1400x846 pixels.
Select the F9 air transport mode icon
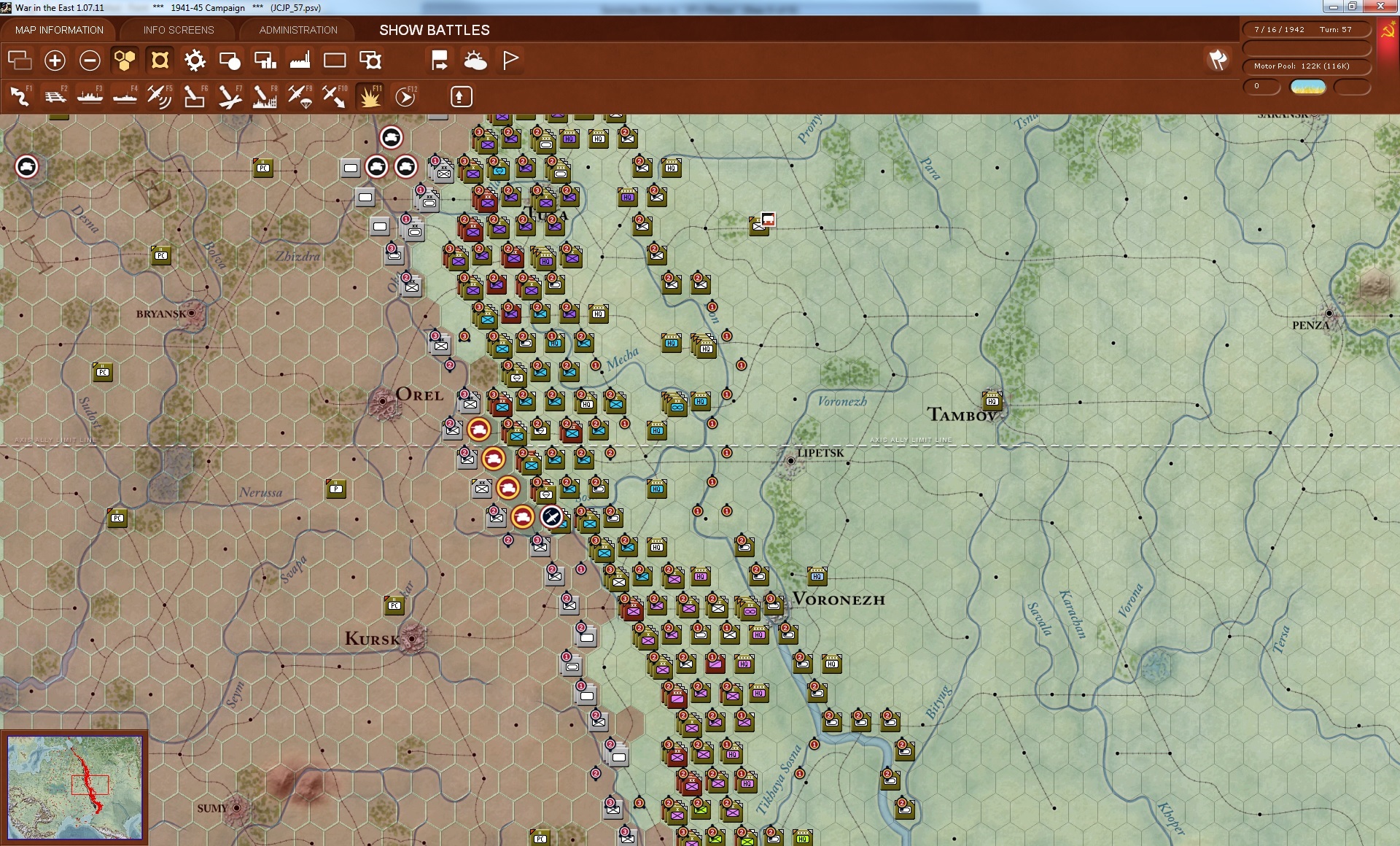pyautogui.click(x=300, y=96)
